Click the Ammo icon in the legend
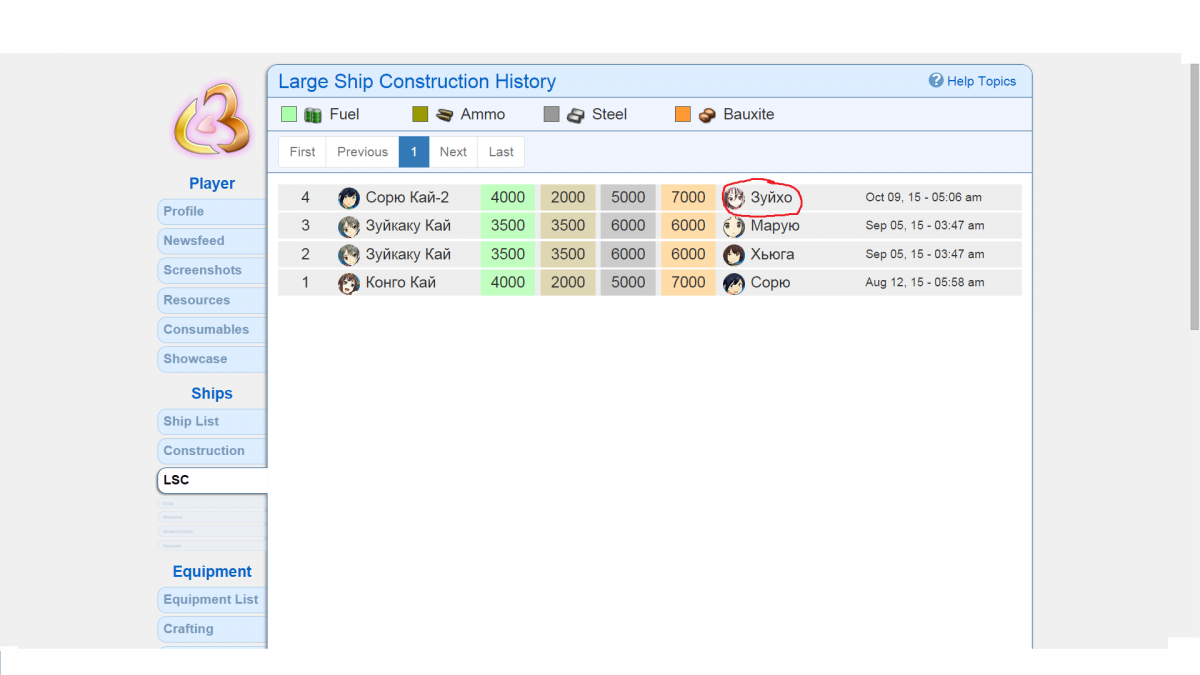The width and height of the screenshot is (1200, 675). pos(445,115)
